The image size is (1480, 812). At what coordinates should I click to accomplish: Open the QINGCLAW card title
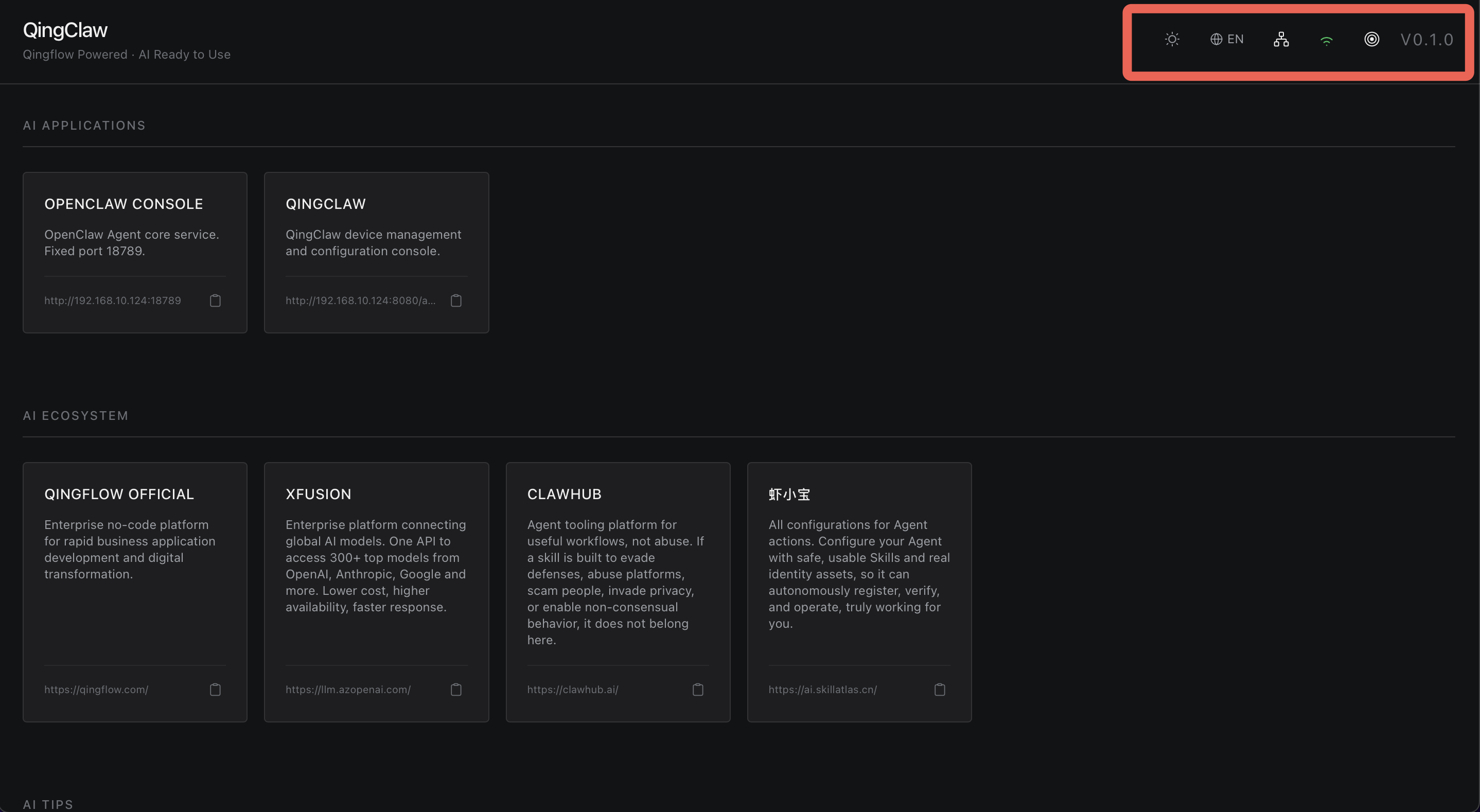click(x=326, y=204)
